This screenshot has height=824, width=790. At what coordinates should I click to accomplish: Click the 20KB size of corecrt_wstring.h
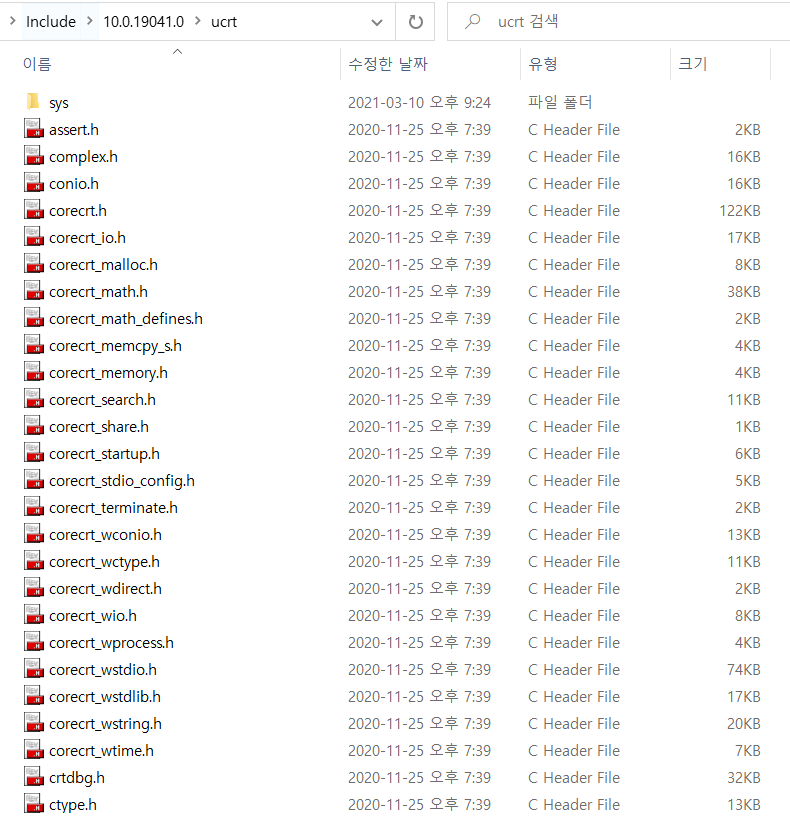point(743,724)
